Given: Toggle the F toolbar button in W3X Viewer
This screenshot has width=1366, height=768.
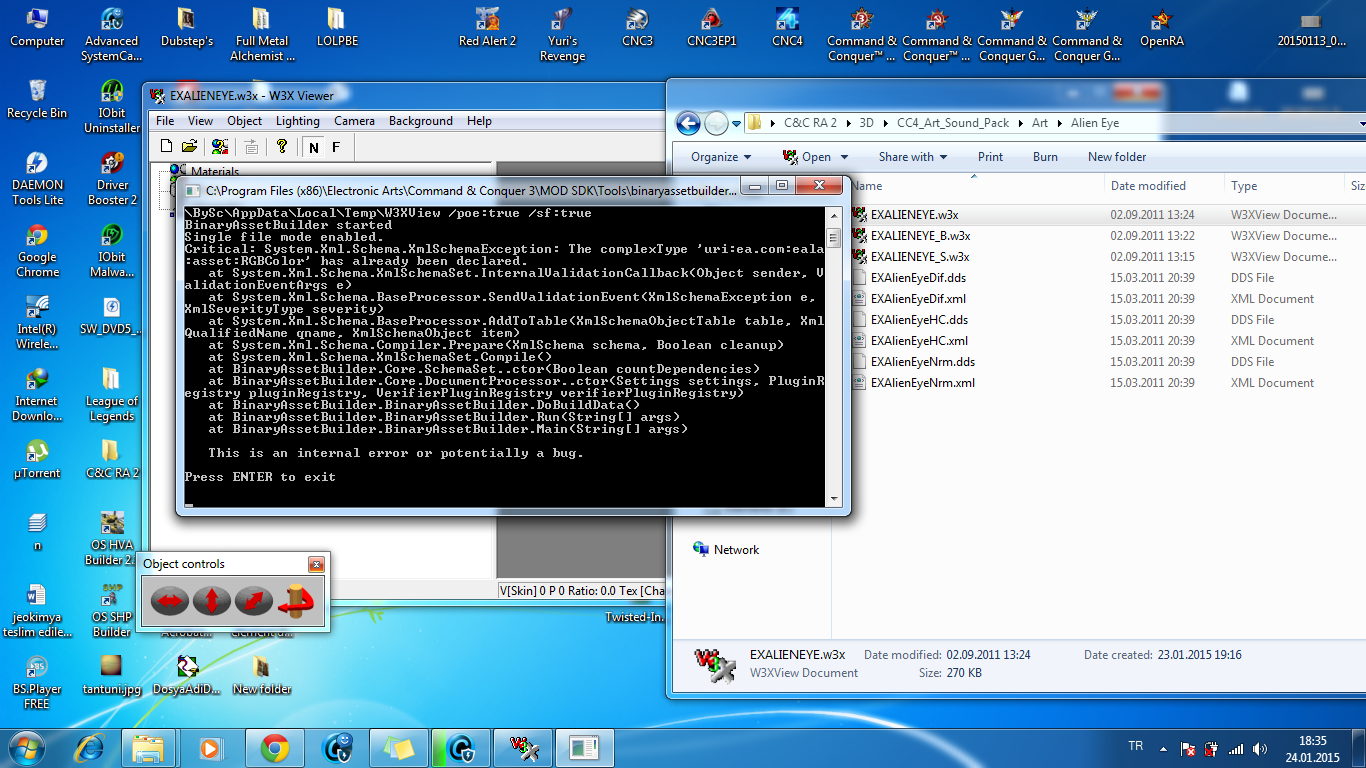Looking at the screenshot, I should click(x=336, y=147).
